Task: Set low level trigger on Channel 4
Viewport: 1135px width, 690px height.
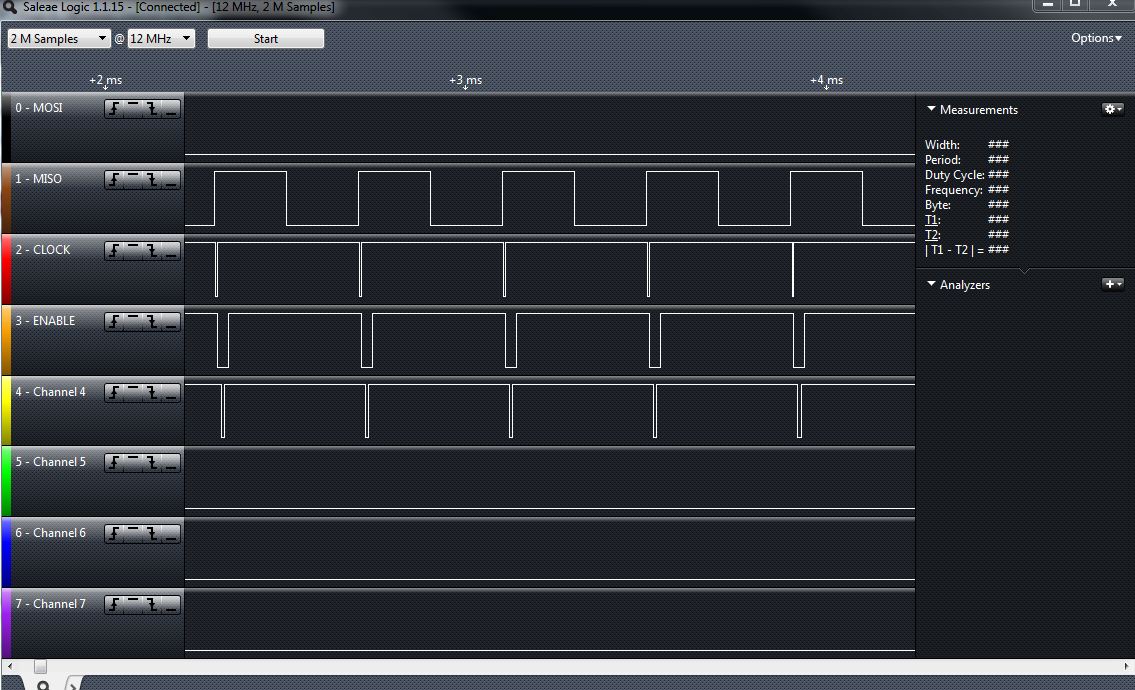Action: click(x=171, y=392)
